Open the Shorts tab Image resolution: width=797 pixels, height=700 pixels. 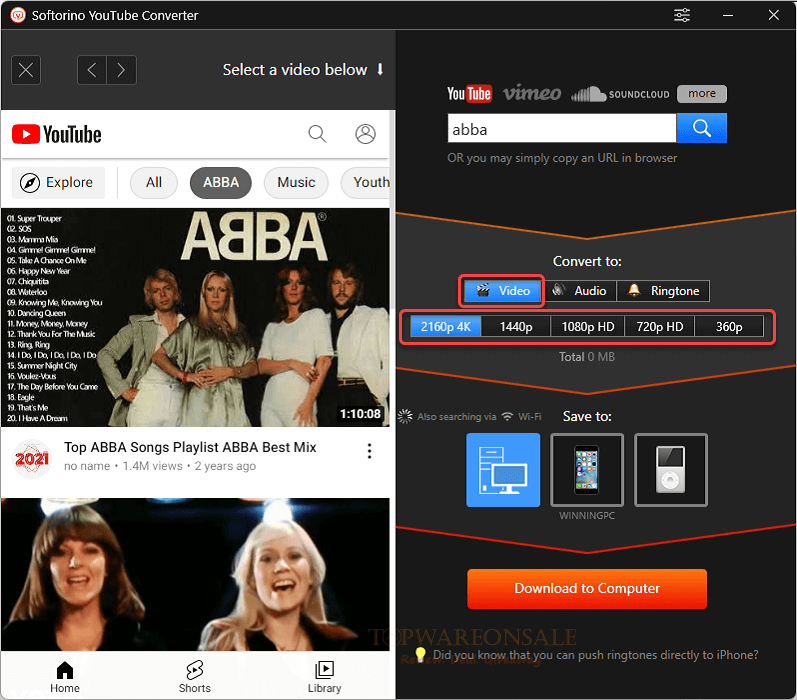195,677
